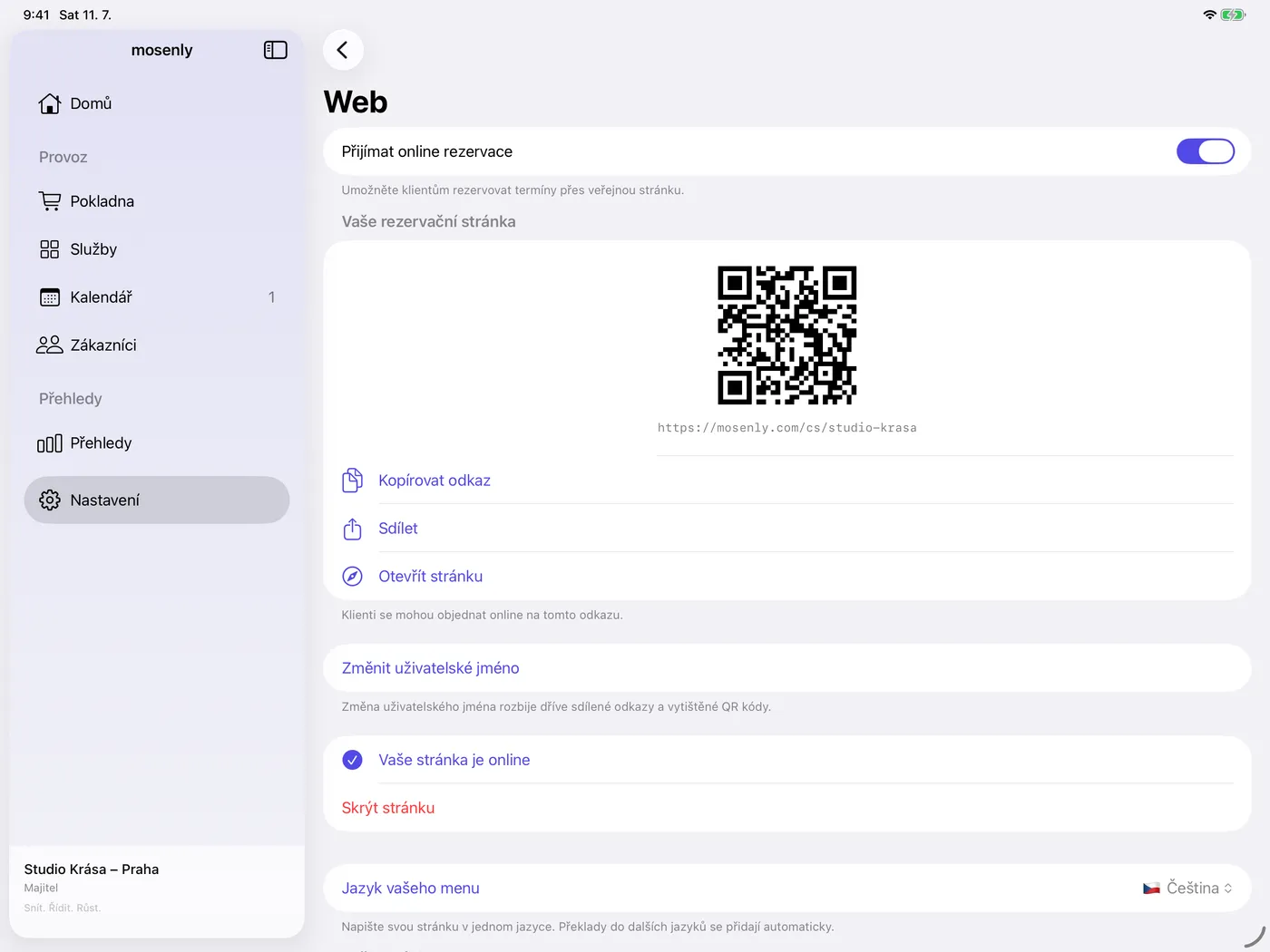Click the Nastavení gear icon
Screen dimensions: 1270x952
50,500
